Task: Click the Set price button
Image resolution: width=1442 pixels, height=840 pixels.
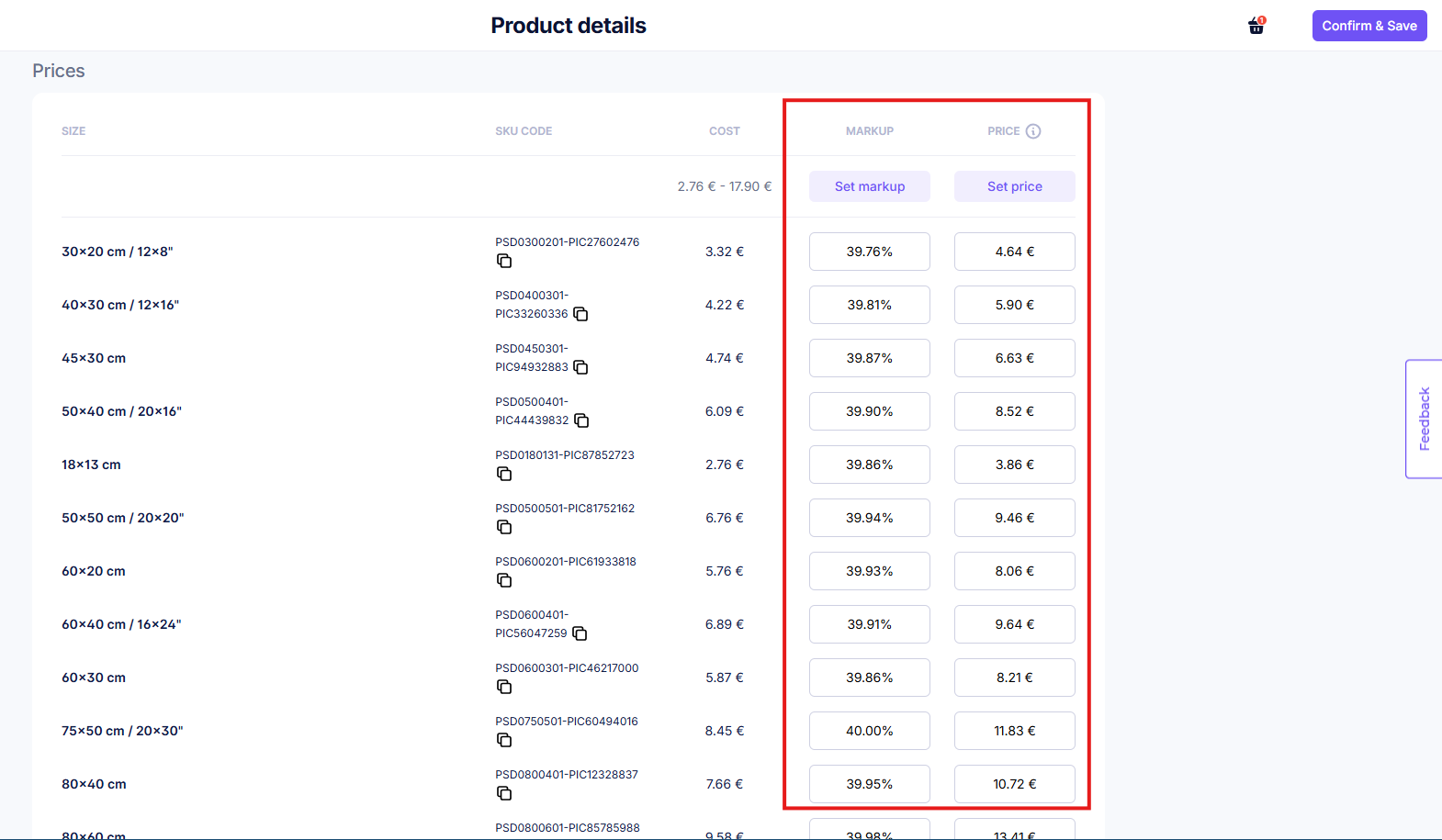Action: coord(1015,186)
